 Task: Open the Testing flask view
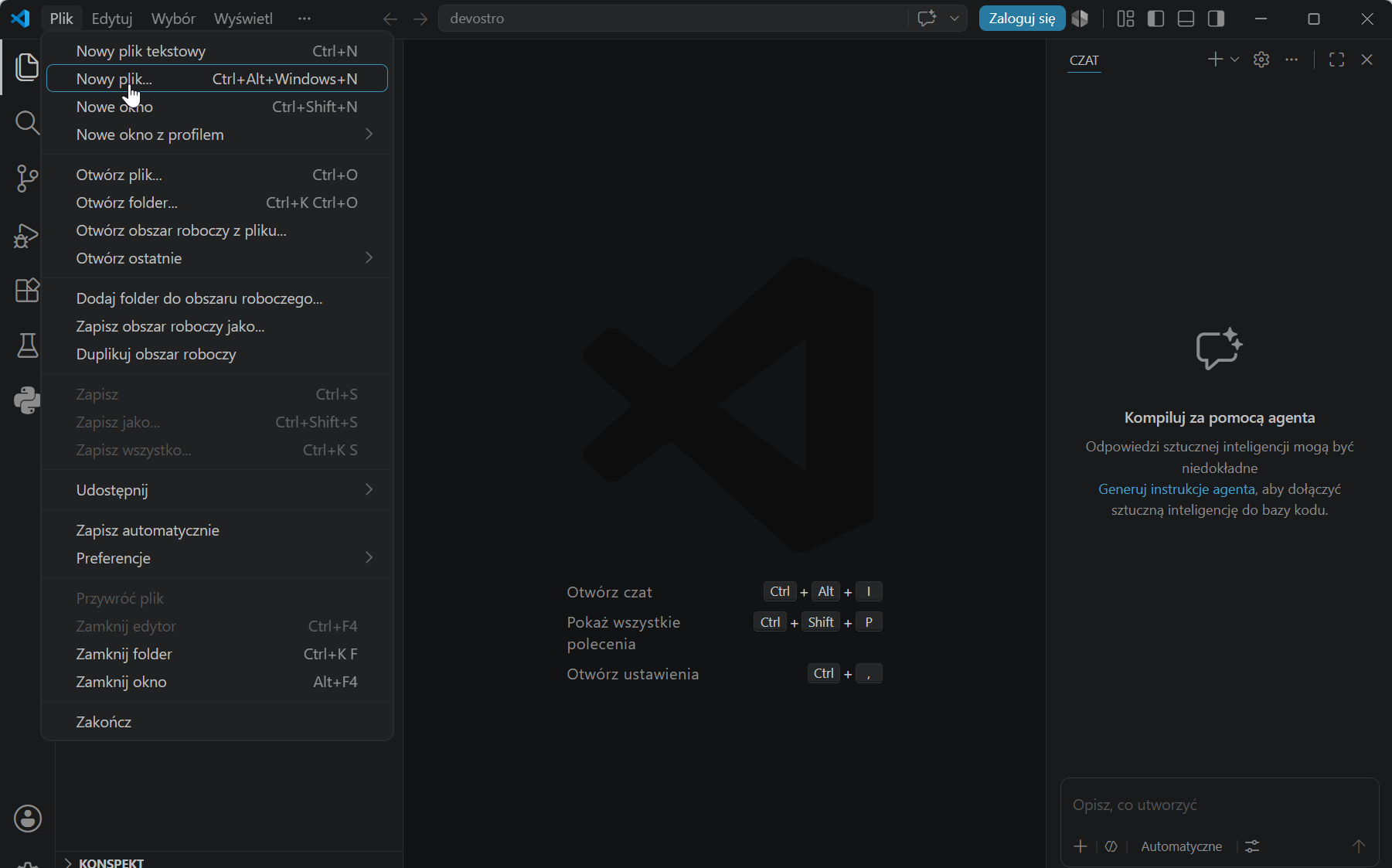[x=27, y=345]
